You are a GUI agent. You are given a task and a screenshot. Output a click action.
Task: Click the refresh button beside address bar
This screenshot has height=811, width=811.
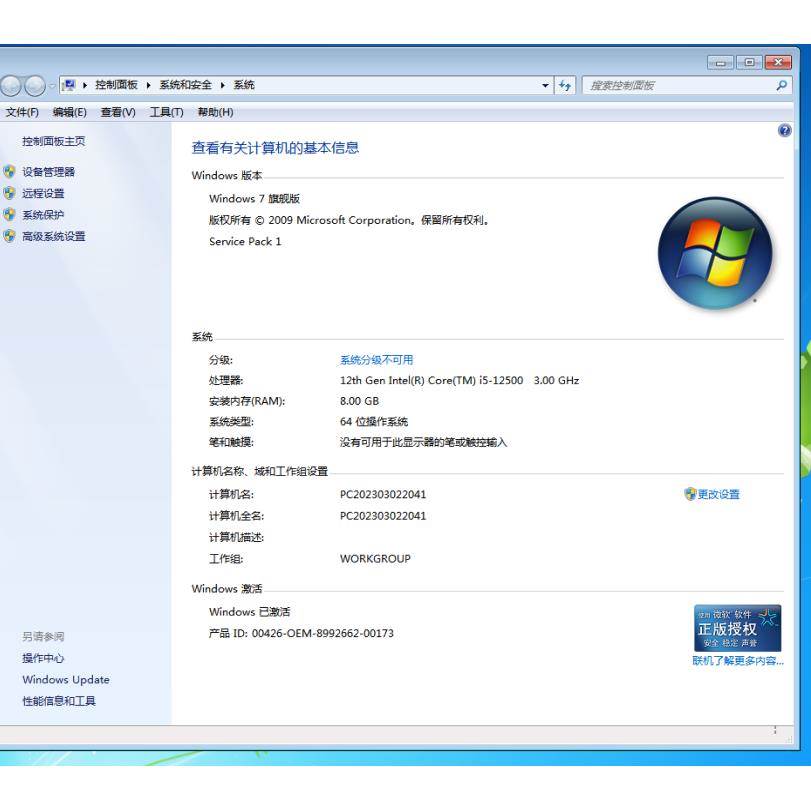click(565, 85)
